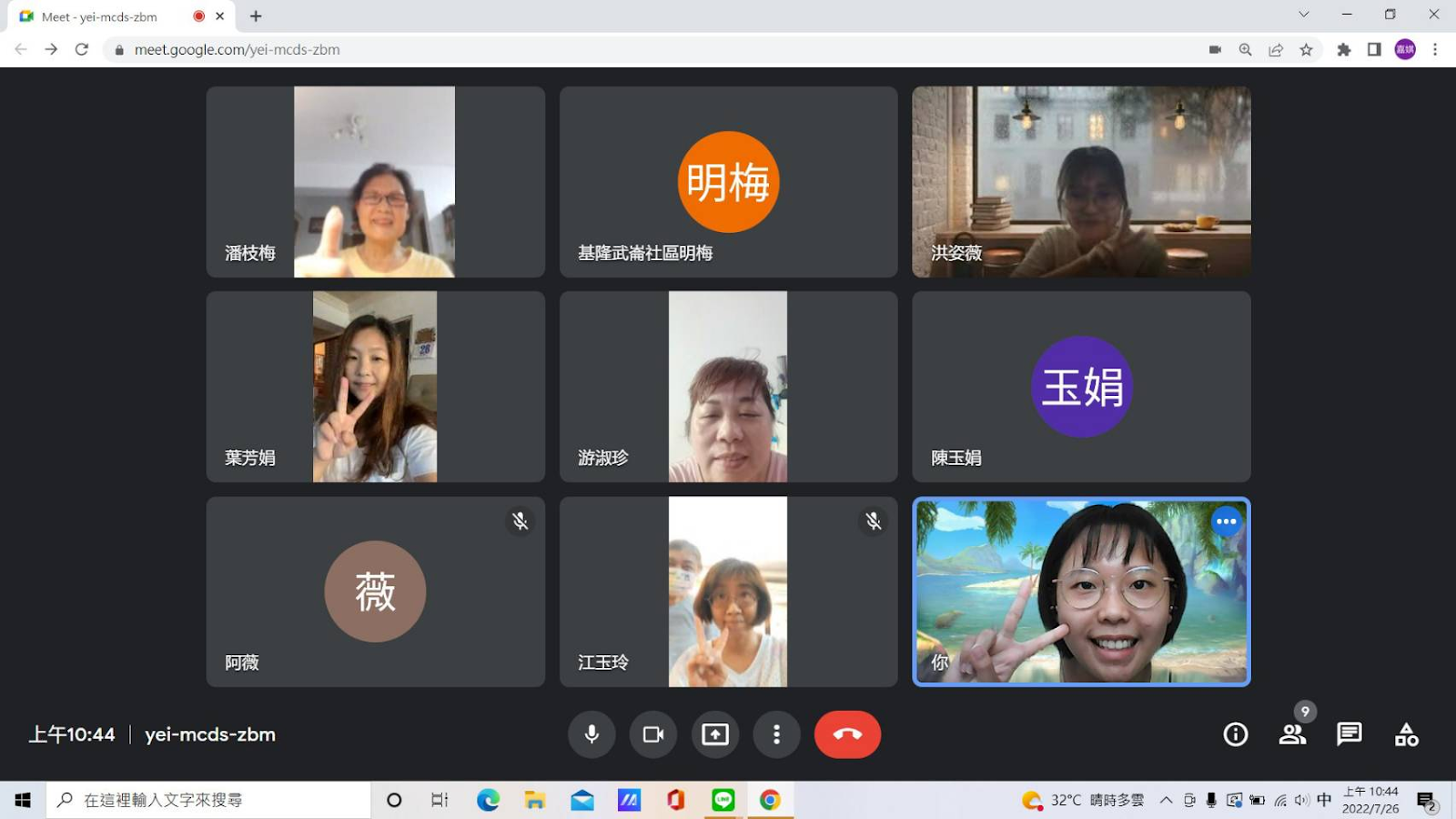Screen dimensions: 1456x819
Task: Open weather widget showing 32°C
Action: [x=1083, y=800]
